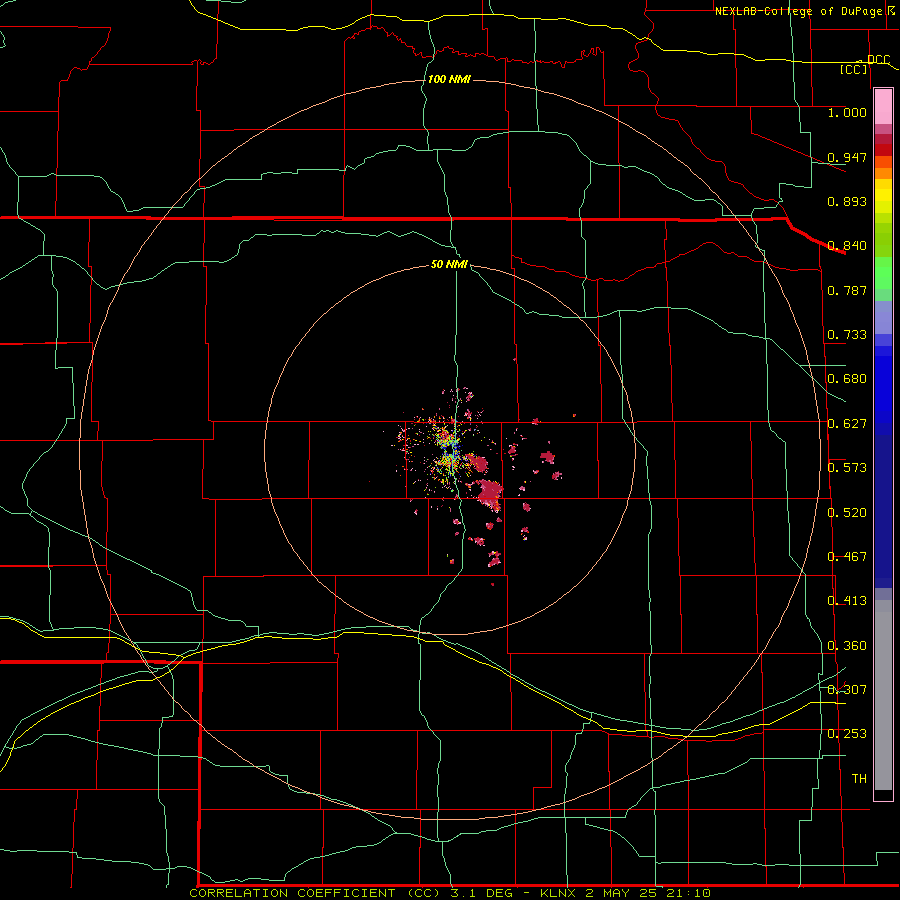Select the 0.787 scale value
900x900 pixels.
pos(847,290)
